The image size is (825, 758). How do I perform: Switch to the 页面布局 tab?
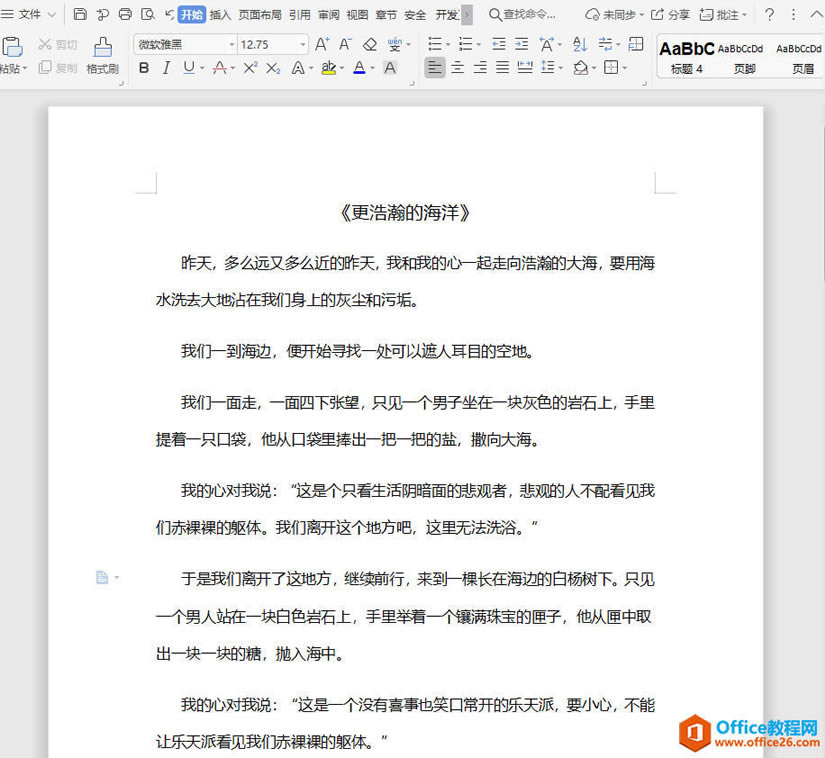260,15
